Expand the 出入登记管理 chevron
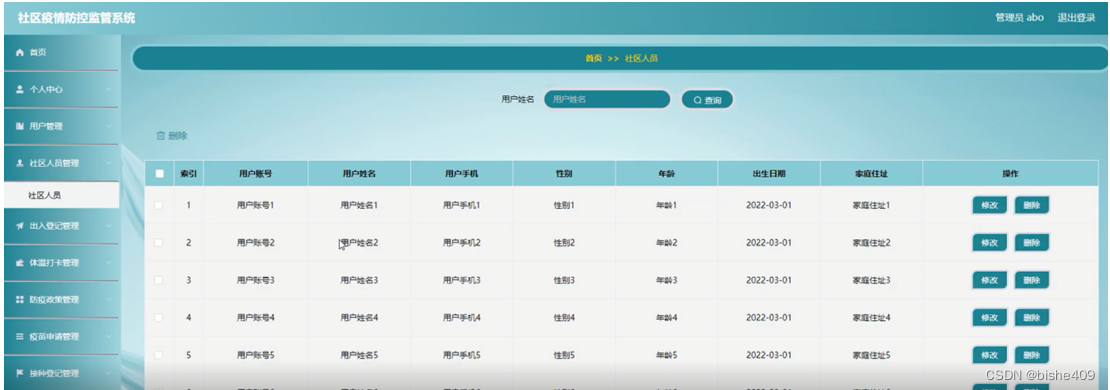The image size is (1110, 390). (109, 226)
